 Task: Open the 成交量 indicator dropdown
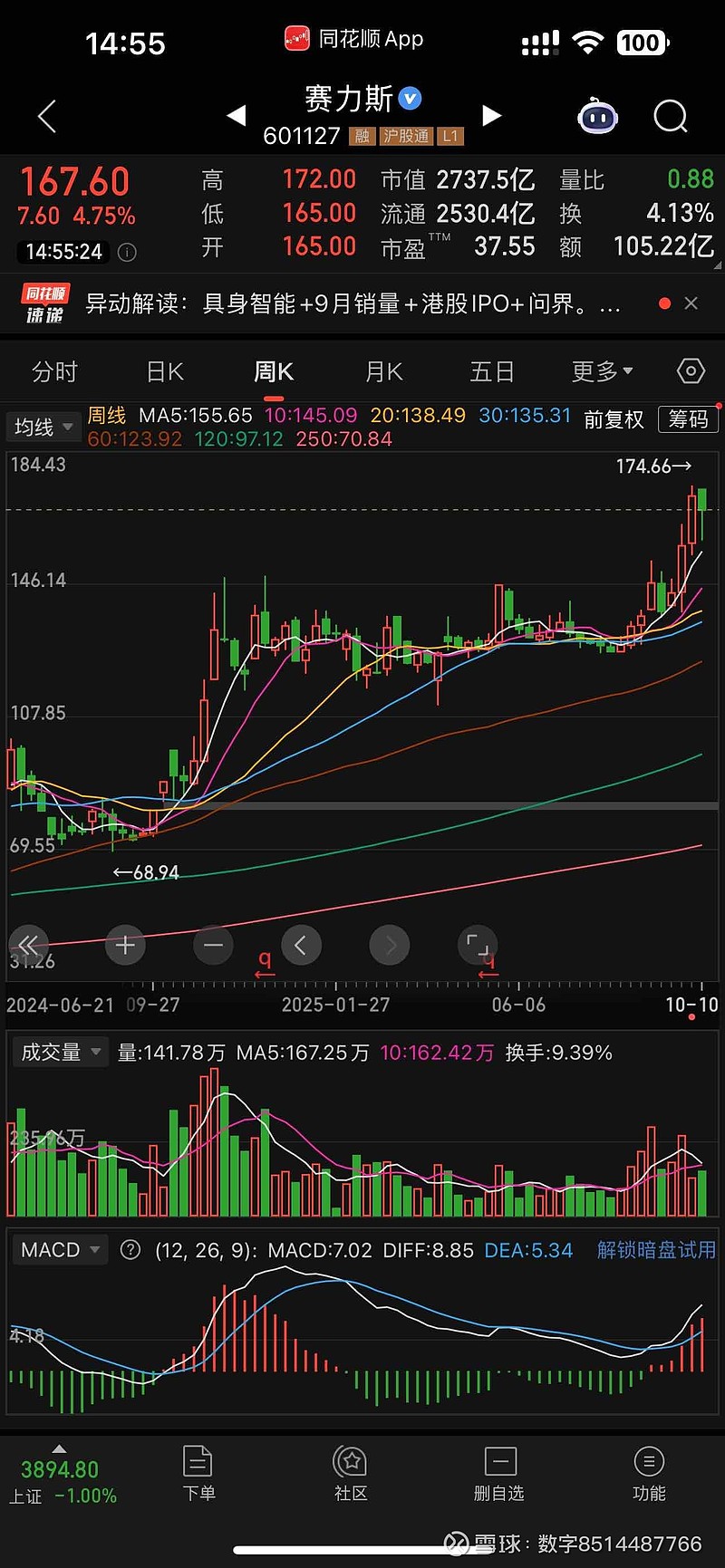coord(60,1052)
